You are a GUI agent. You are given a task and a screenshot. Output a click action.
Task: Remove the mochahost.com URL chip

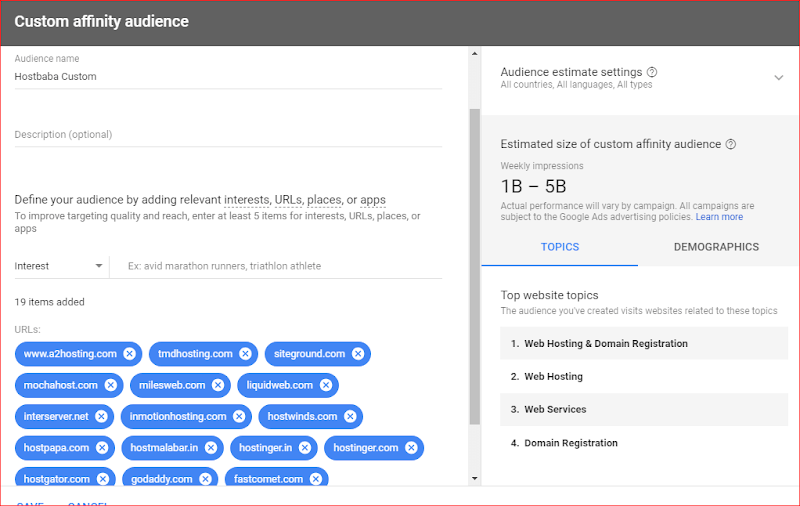[111, 385]
